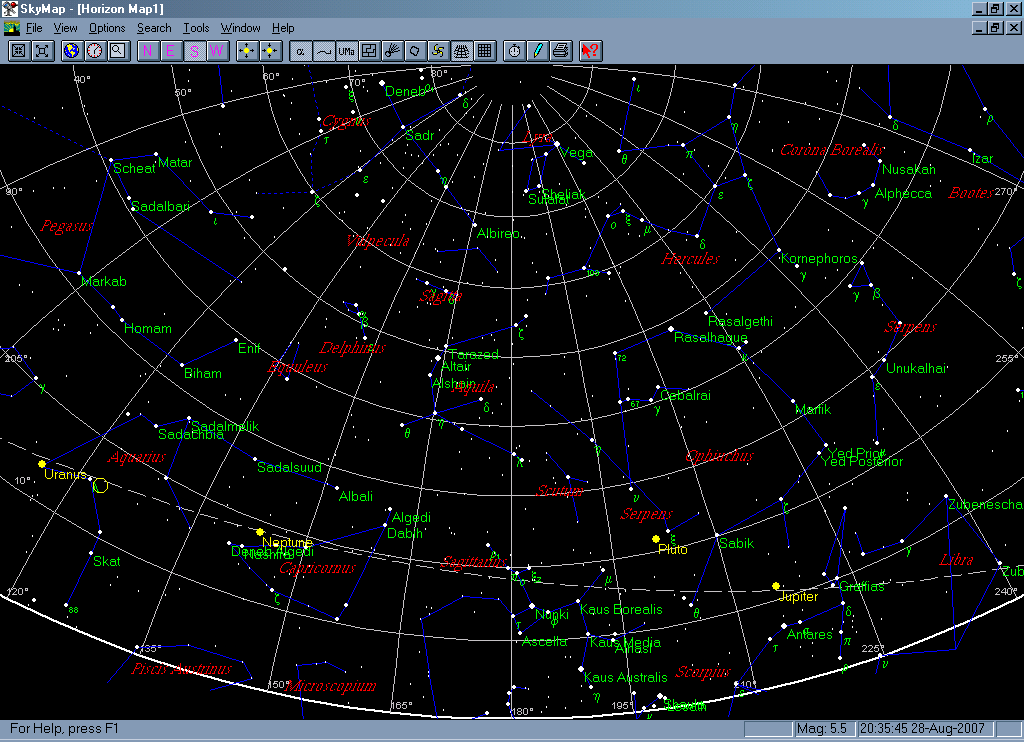Toggle the curved horizon grid button

pos(461,51)
